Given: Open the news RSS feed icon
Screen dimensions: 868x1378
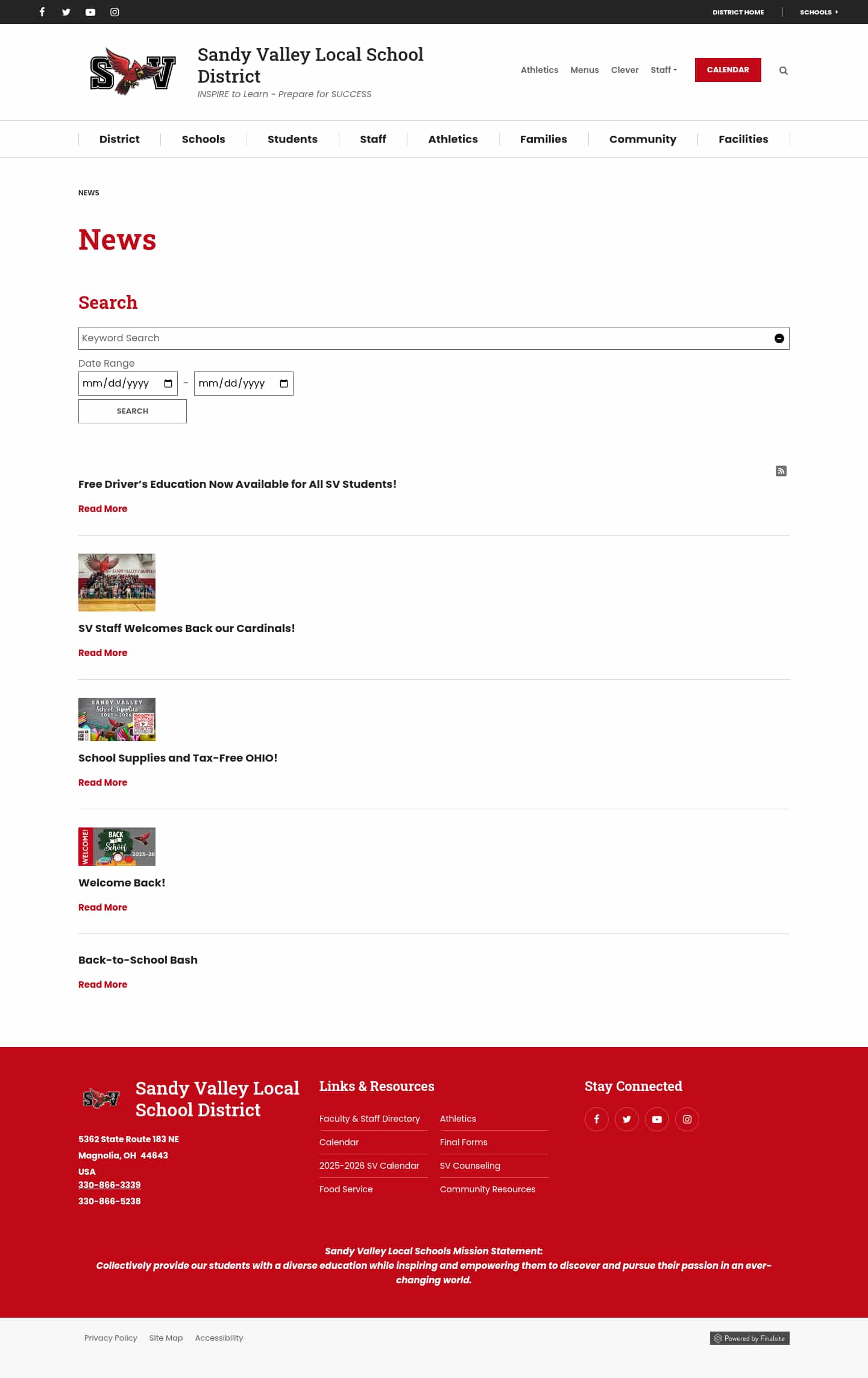Looking at the screenshot, I should tap(781, 471).
